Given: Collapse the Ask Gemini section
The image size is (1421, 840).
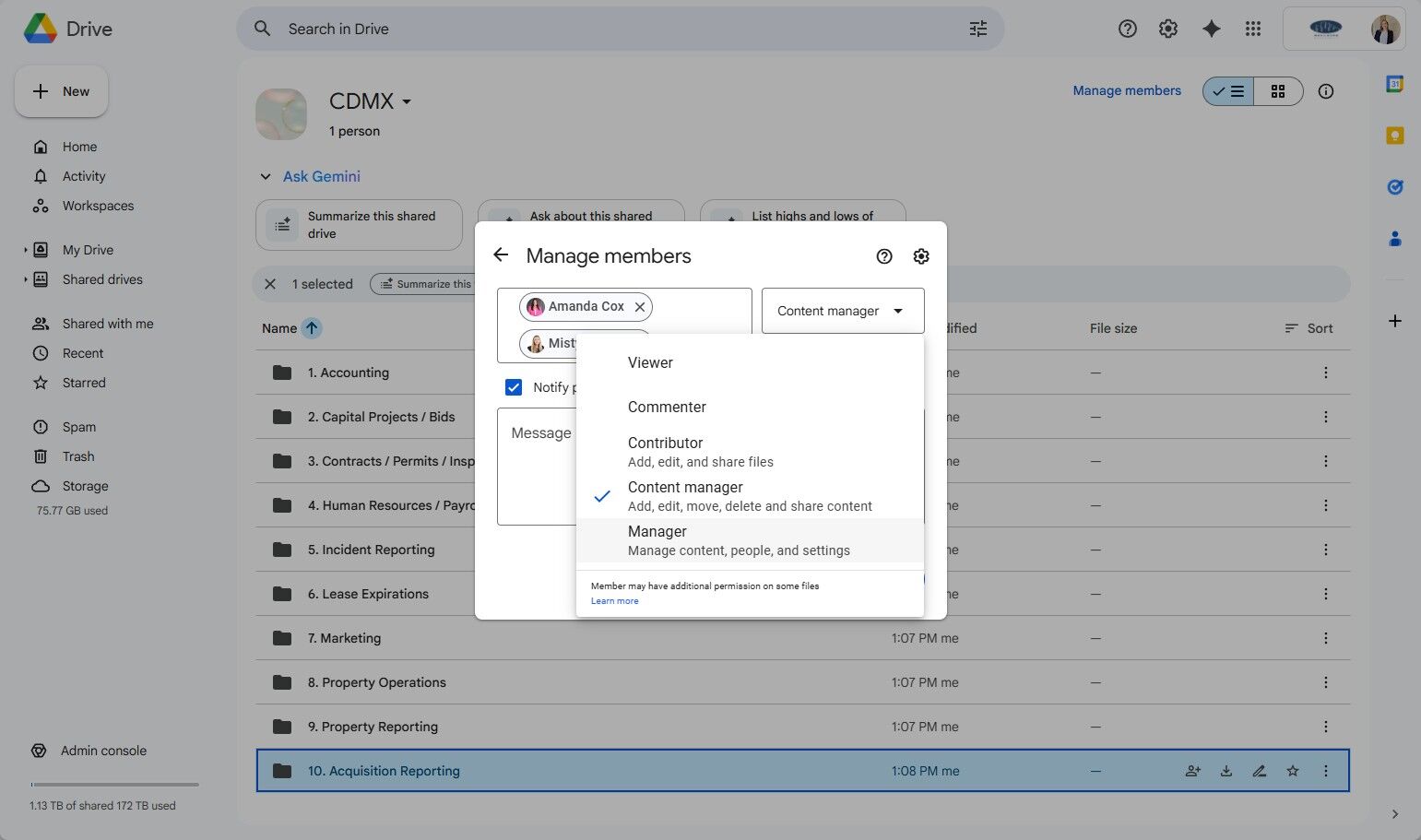Looking at the screenshot, I should tap(266, 176).
